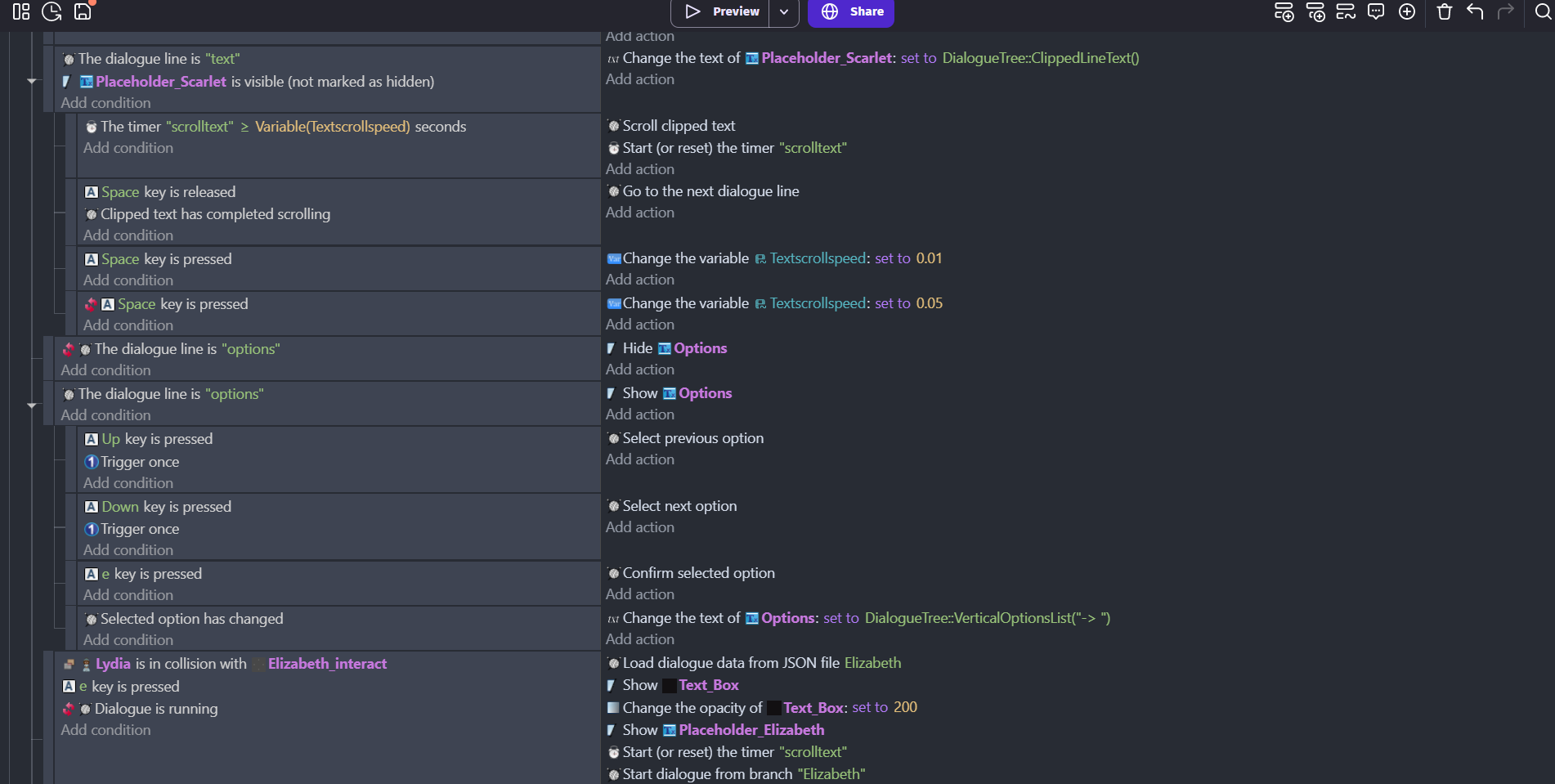Viewport: 1555px width, 784px height.
Task: Undo the last change
Action: [1475, 11]
